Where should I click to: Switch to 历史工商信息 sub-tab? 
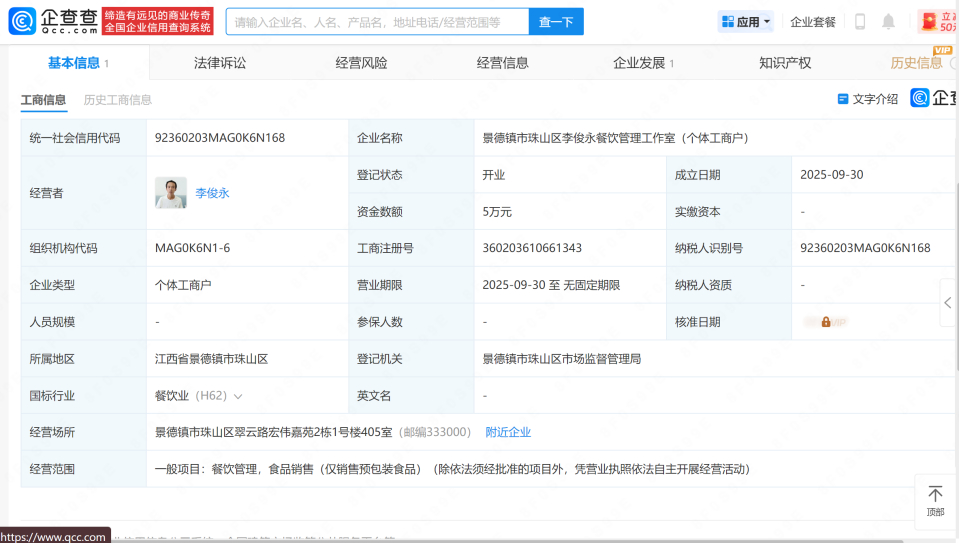pos(118,100)
